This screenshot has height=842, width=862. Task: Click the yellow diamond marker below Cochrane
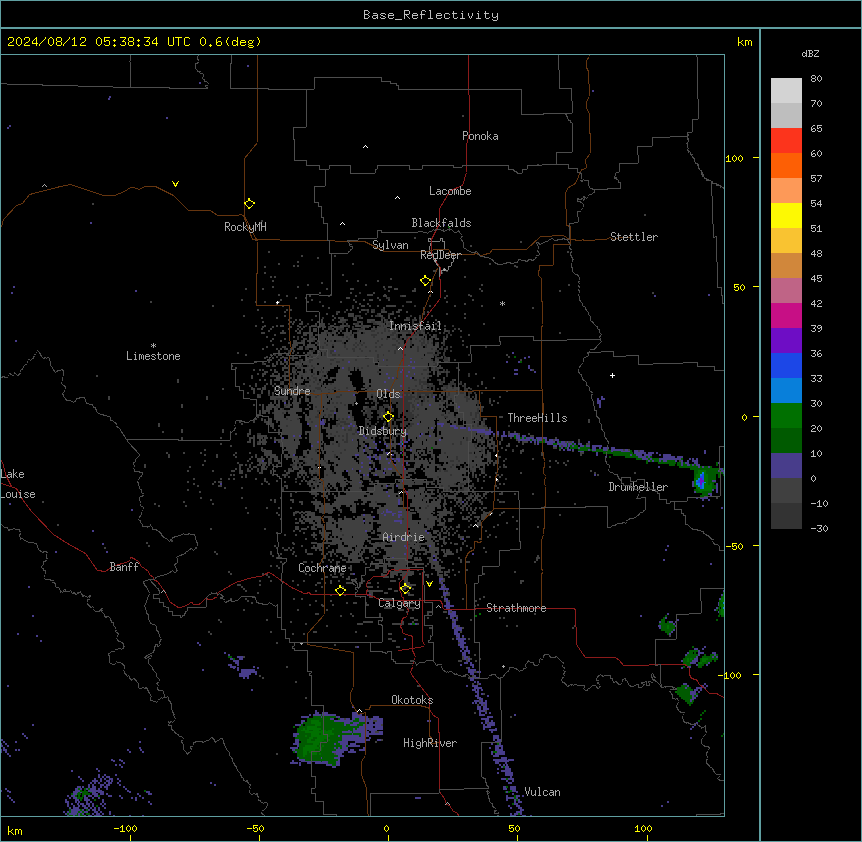340,590
